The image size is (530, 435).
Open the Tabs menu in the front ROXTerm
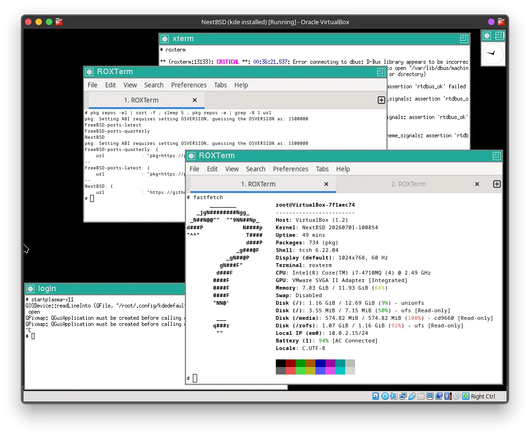tap(322, 169)
